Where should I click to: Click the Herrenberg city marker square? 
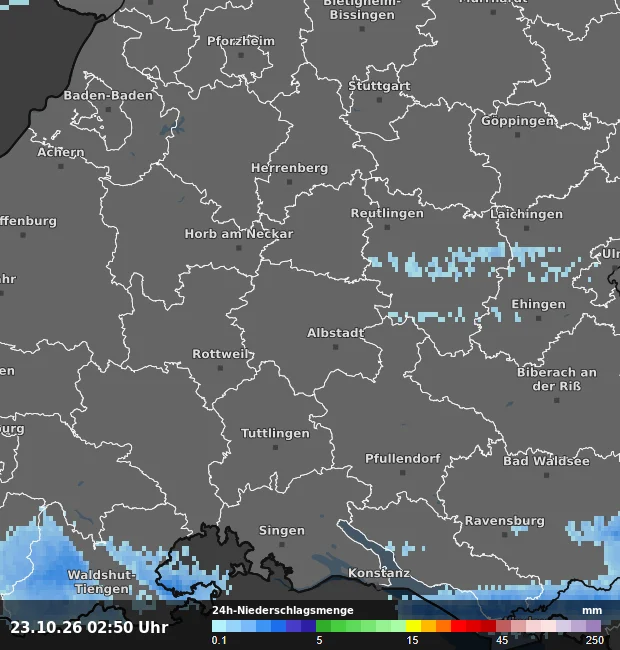pos(289,182)
